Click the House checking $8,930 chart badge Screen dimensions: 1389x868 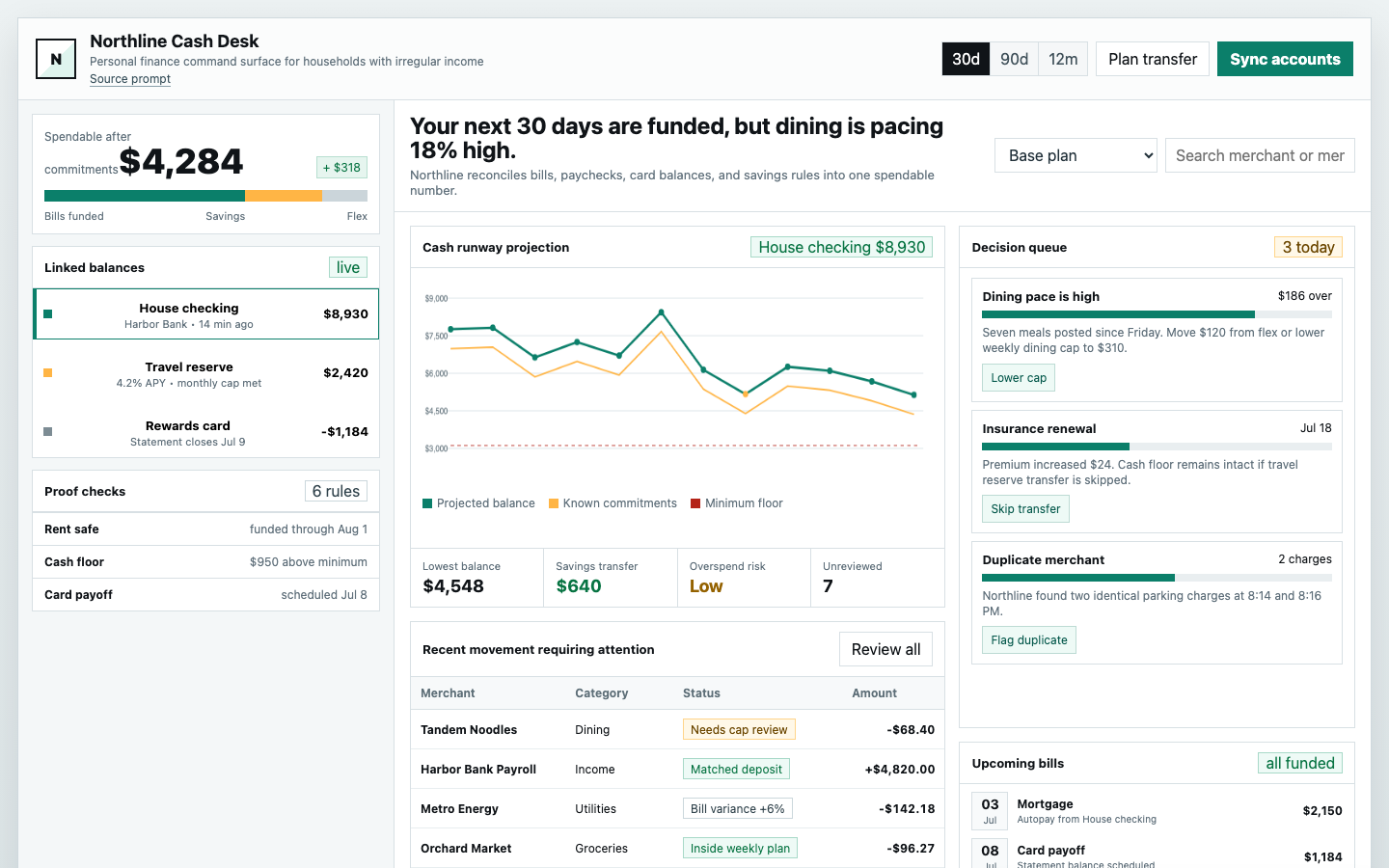coord(842,247)
